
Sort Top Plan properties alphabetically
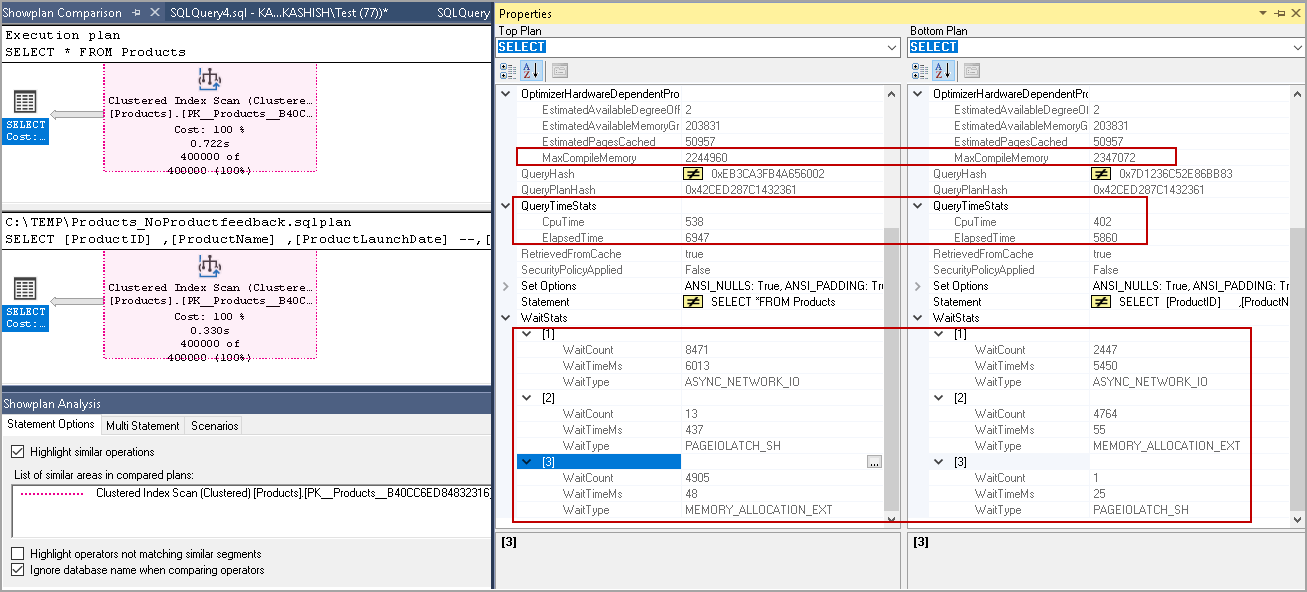click(531, 71)
